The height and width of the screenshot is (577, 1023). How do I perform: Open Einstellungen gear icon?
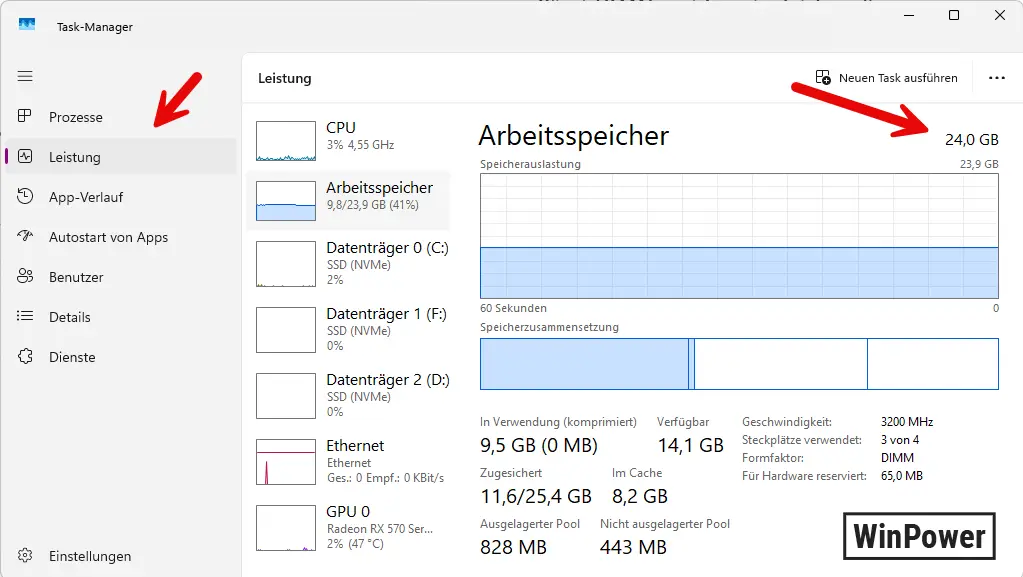point(26,556)
